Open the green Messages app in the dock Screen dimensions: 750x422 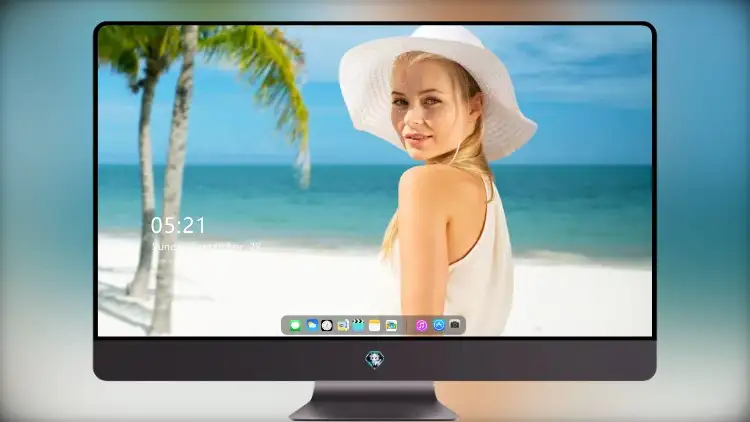(x=295, y=325)
